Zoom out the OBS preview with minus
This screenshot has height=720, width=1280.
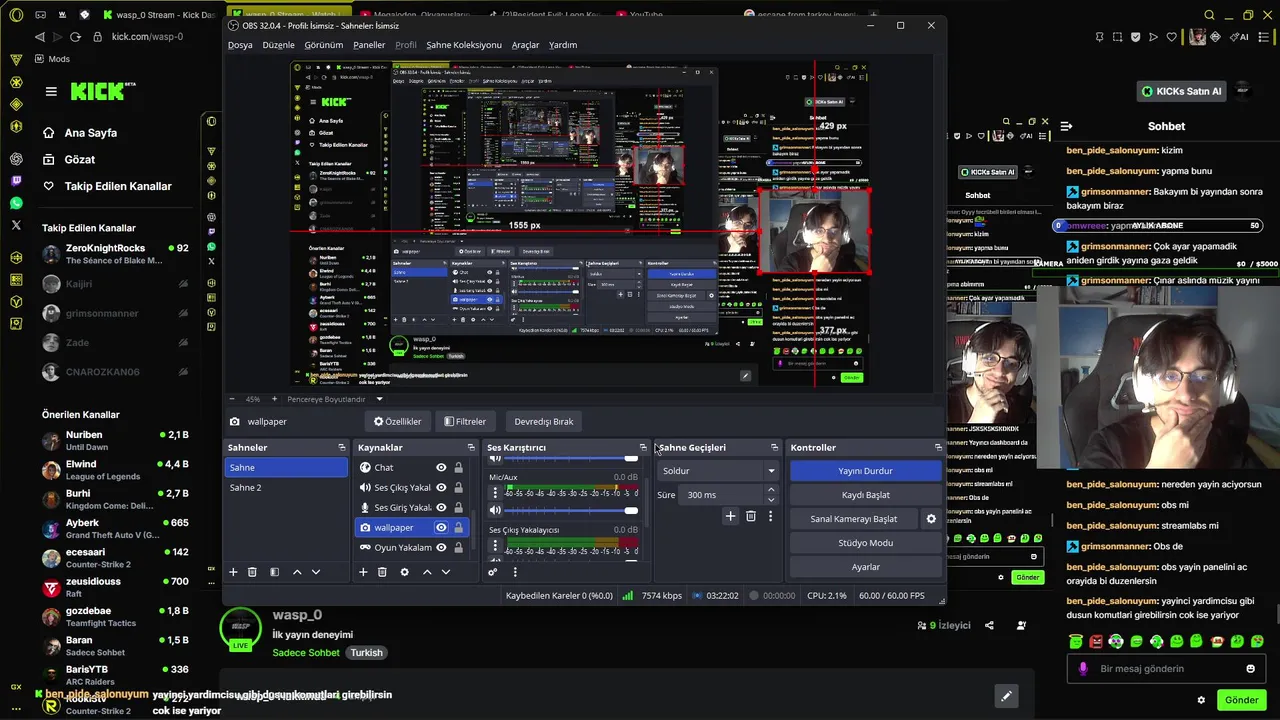click(232, 399)
